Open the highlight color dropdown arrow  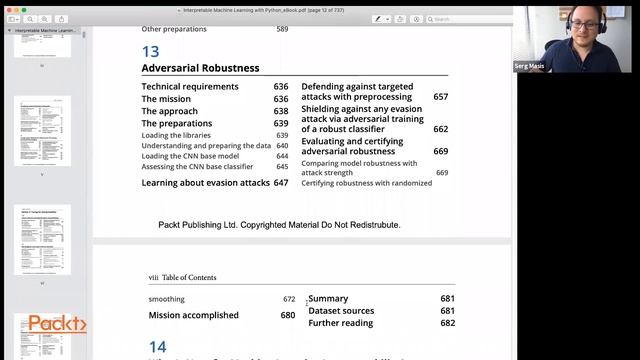coord(387,19)
